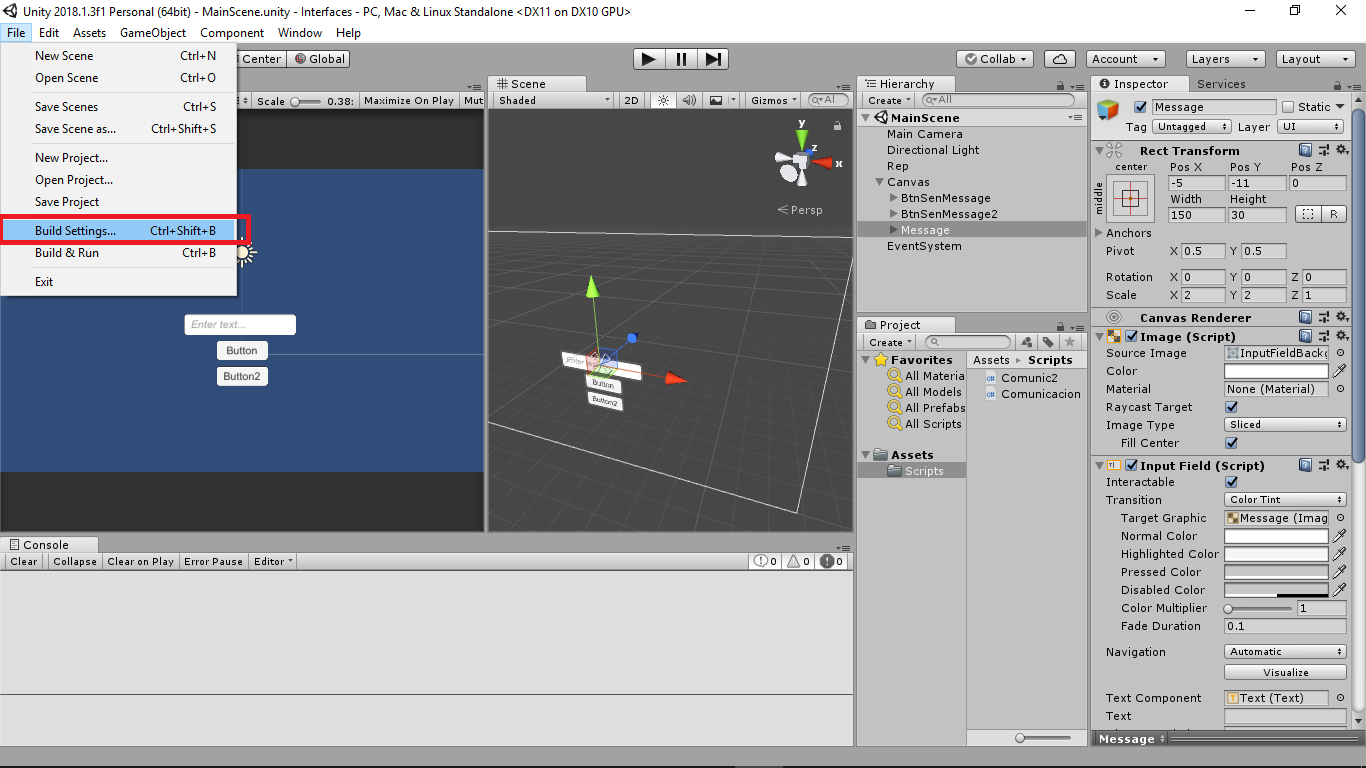Expand the BtnSenMessage hierarchy item
Viewport: 1366px width, 768px height.
coord(894,198)
